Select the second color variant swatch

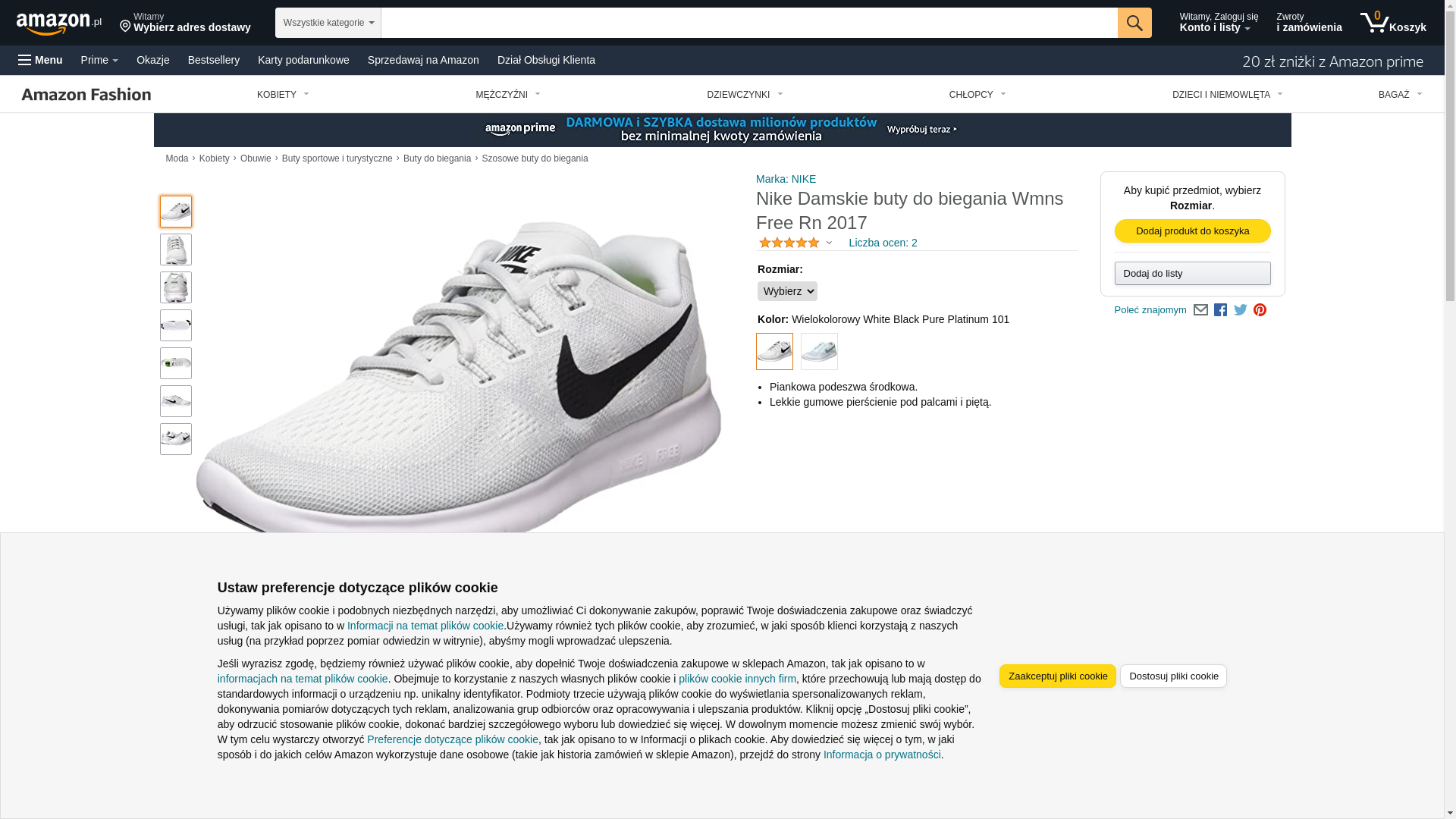click(x=819, y=352)
